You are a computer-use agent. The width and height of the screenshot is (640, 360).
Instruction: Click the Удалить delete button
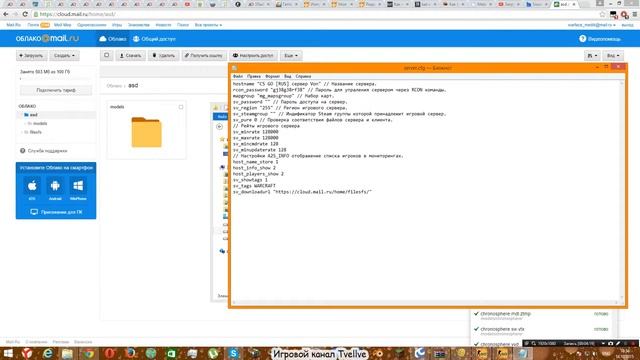[163, 56]
